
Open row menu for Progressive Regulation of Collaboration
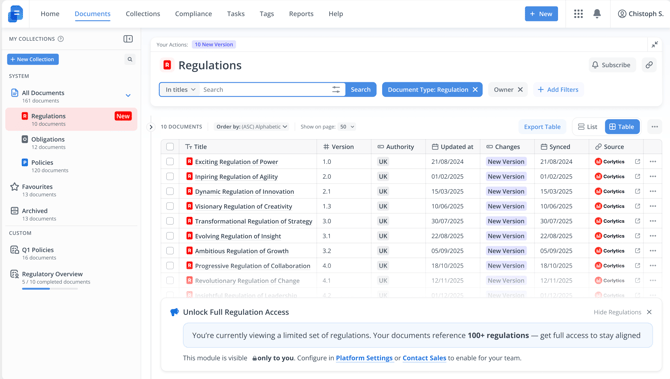[653, 265]
